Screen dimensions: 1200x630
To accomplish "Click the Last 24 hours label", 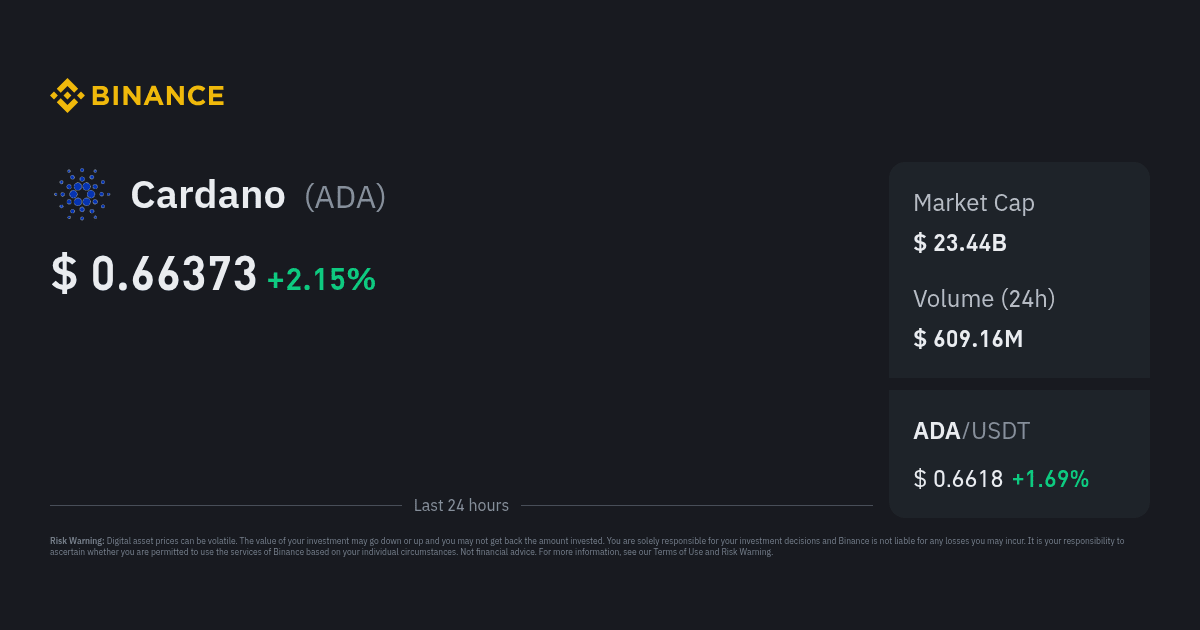I will pos(461,506).
